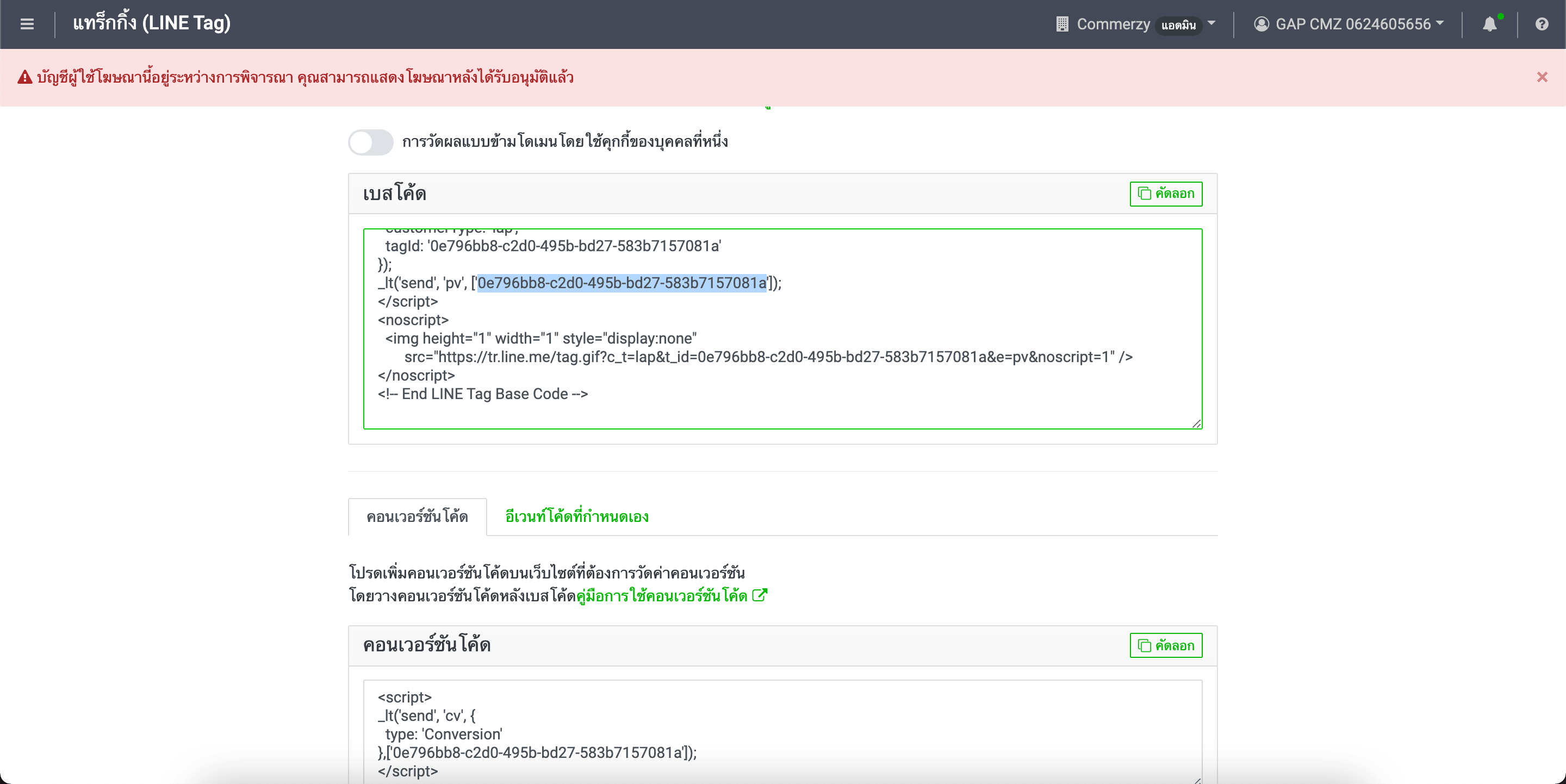
Task: Toggle cross-domain first-party cookie measurement
Action: 371,142
